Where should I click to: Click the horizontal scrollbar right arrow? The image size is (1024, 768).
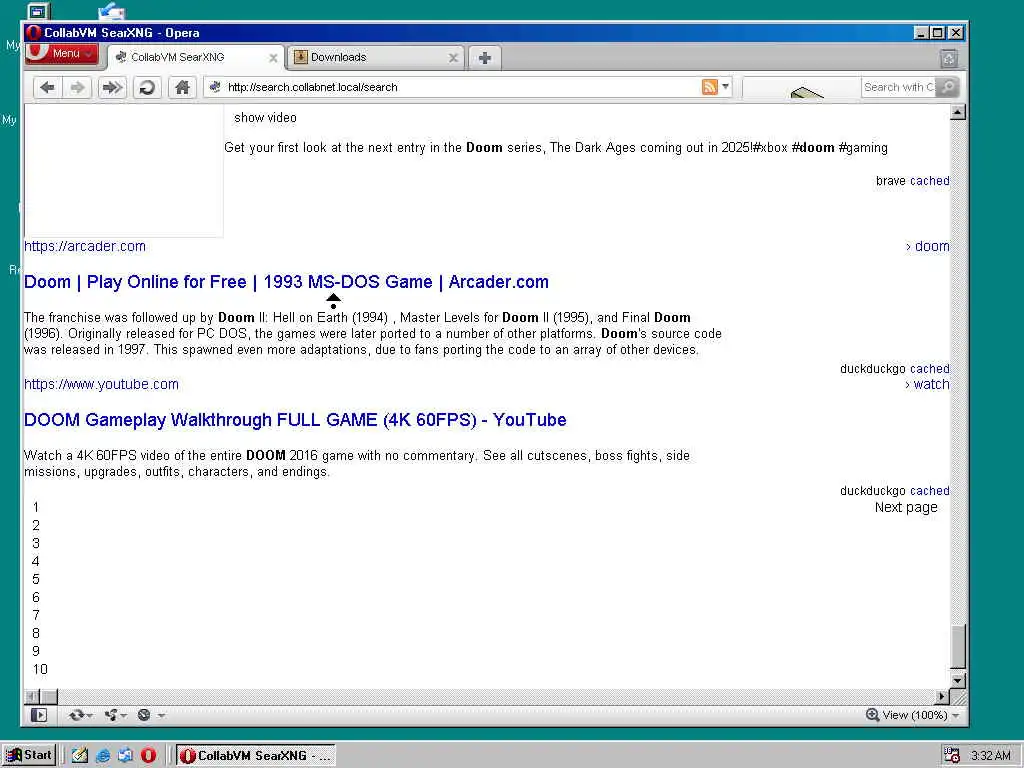click(x=942, y=696)
